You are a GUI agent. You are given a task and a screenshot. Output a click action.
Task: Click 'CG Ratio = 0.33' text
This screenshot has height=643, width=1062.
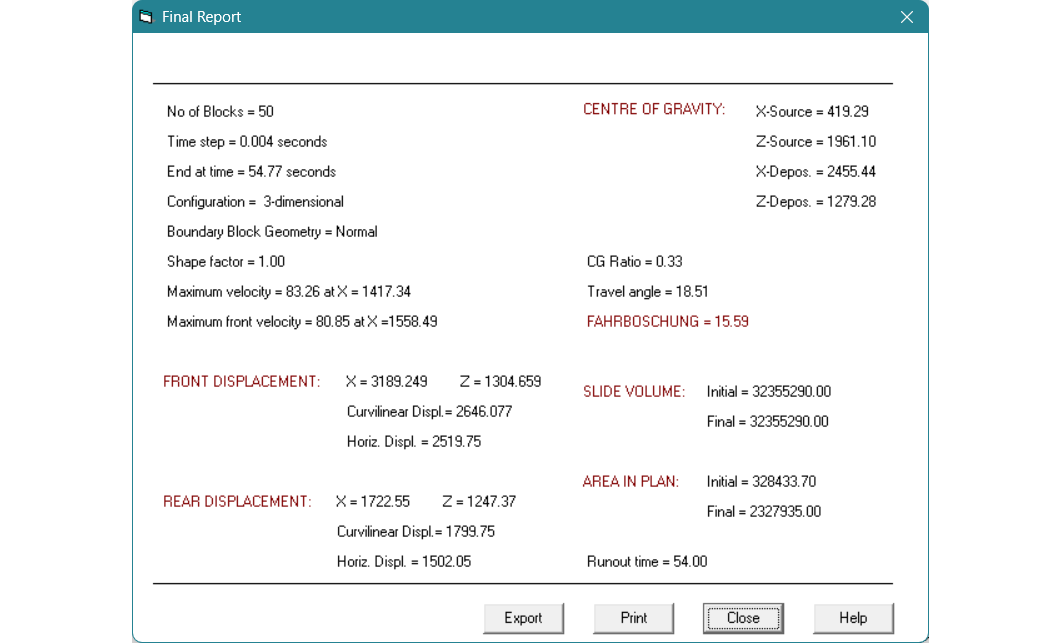coord(635,262)
